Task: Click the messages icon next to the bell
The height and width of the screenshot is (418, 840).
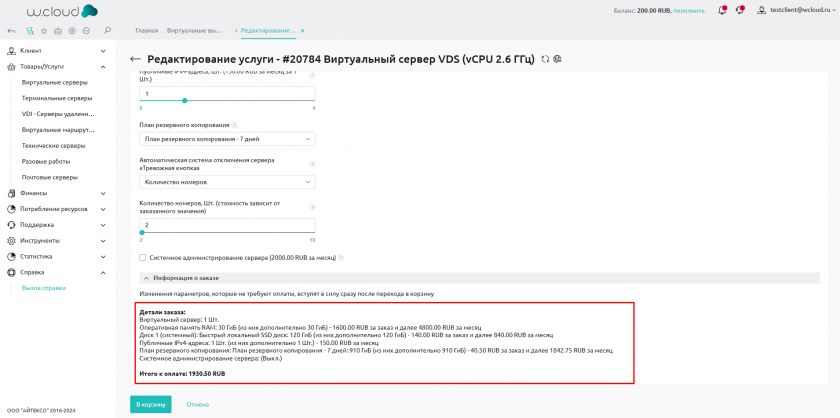Action: pyautogui.click(x=741, y=10)
